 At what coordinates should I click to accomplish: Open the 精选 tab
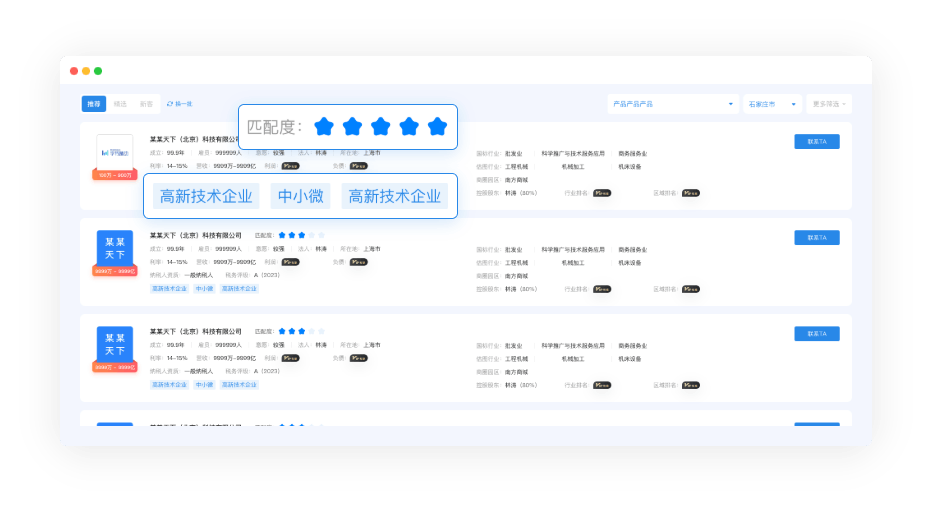[x=120, y=104]
